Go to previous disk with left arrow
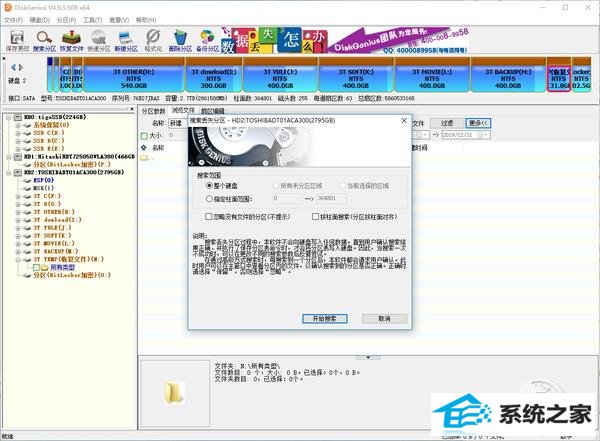600x441 pixels. click(14, 67)
